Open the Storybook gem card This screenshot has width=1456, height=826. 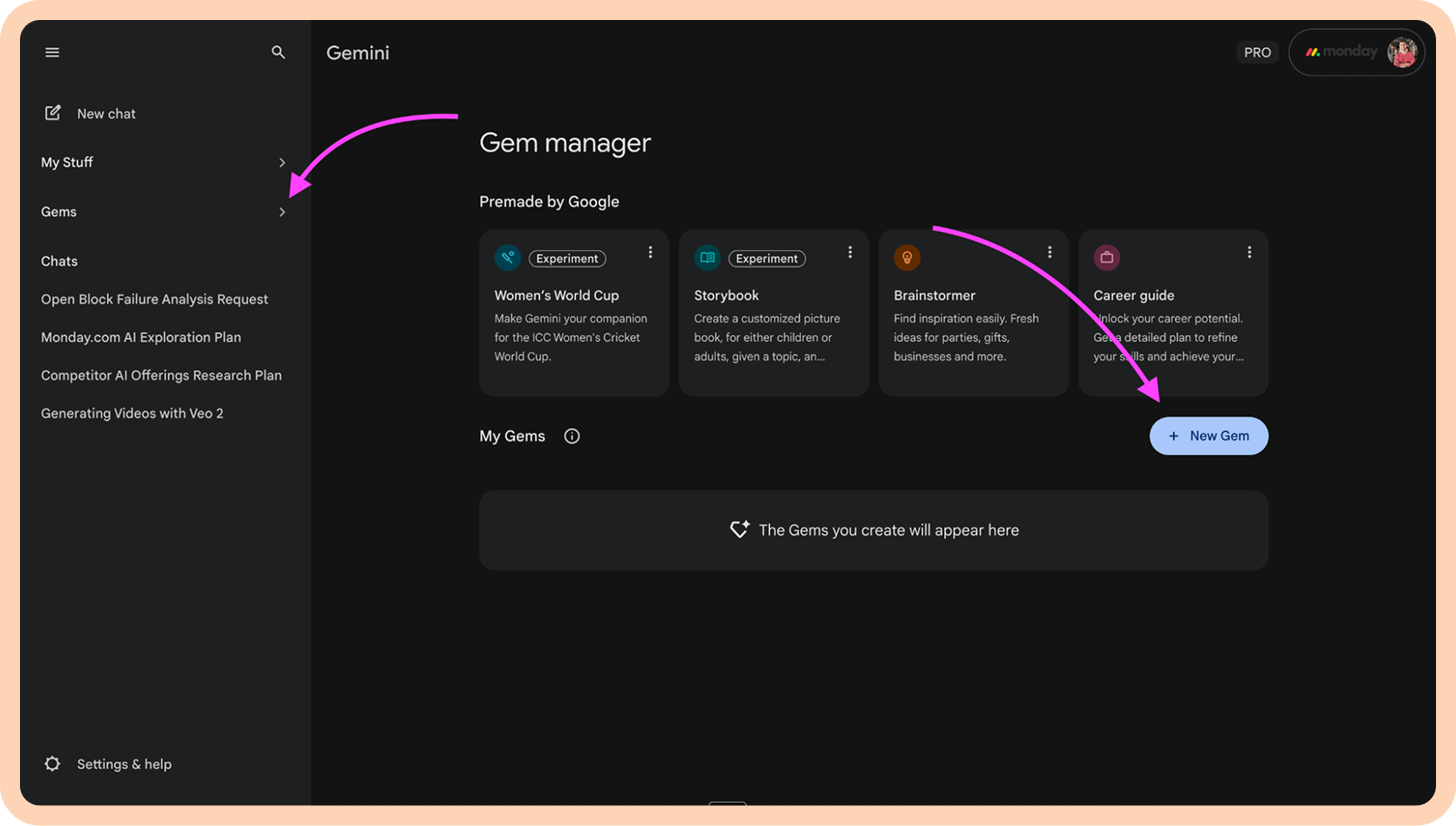(x=774, y=313)
